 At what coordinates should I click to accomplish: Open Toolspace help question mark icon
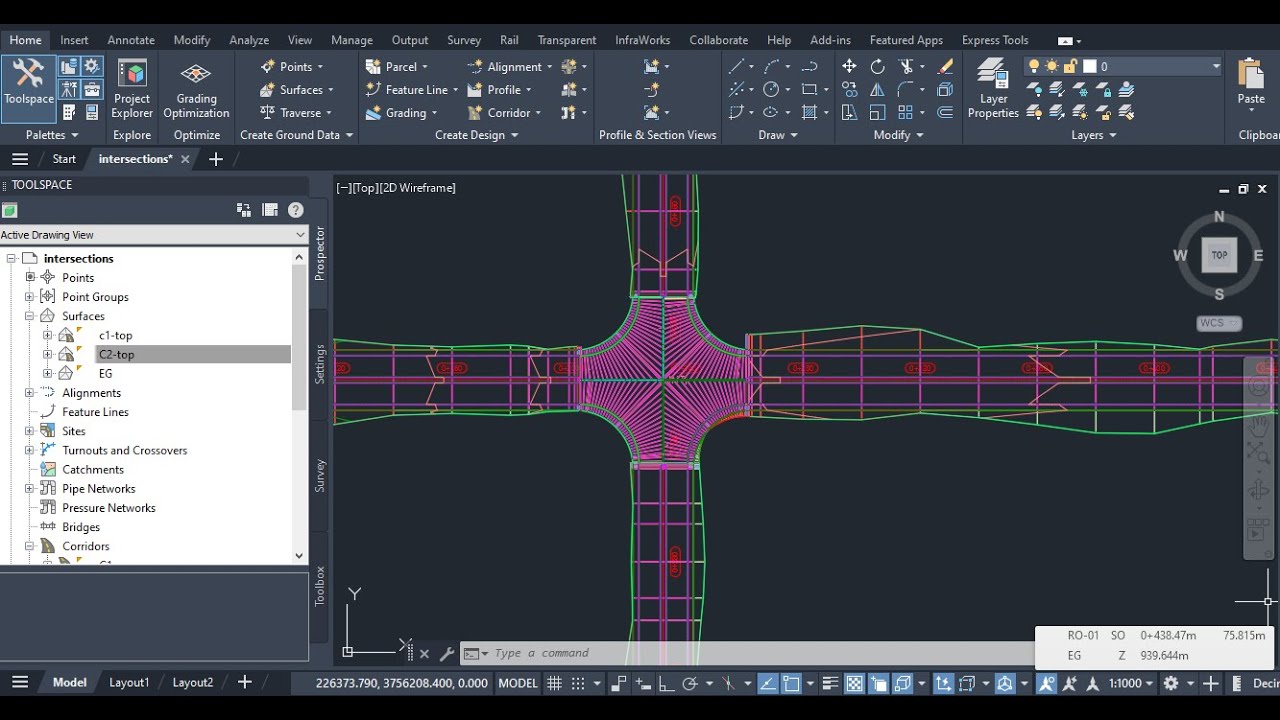295,210
